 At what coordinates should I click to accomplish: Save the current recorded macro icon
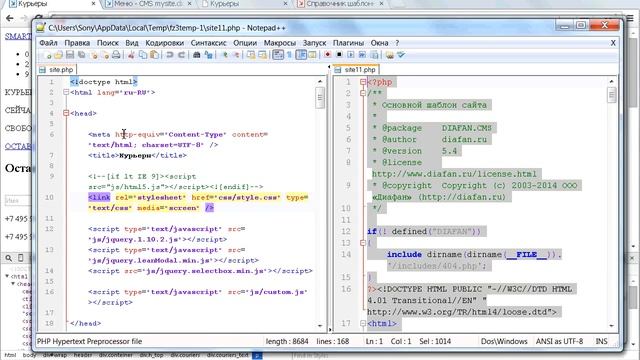tap(374, 55)
